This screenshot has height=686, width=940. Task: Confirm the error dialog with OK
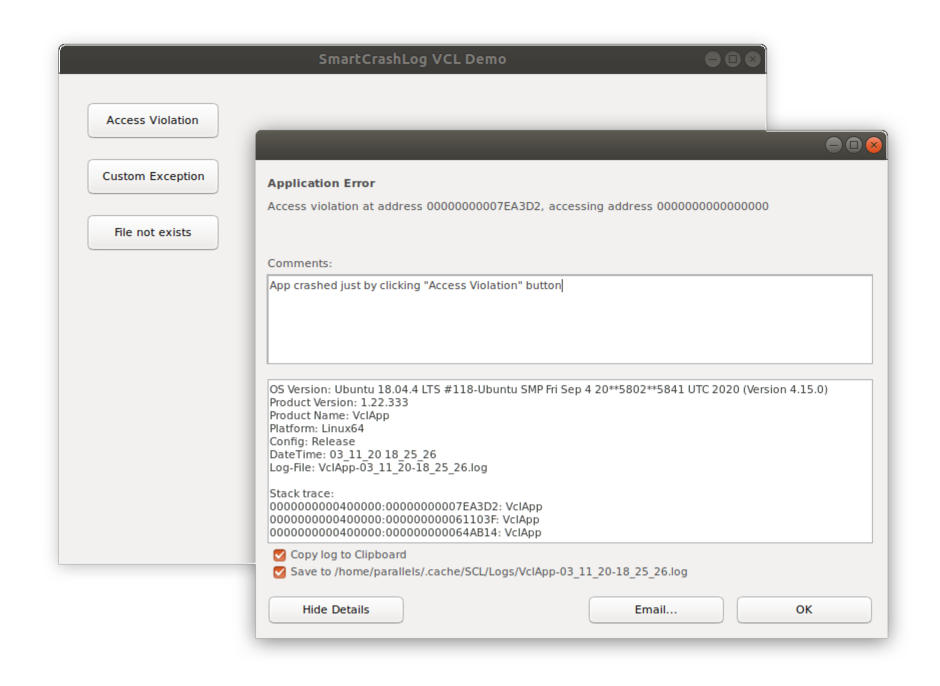click(804, 609)
